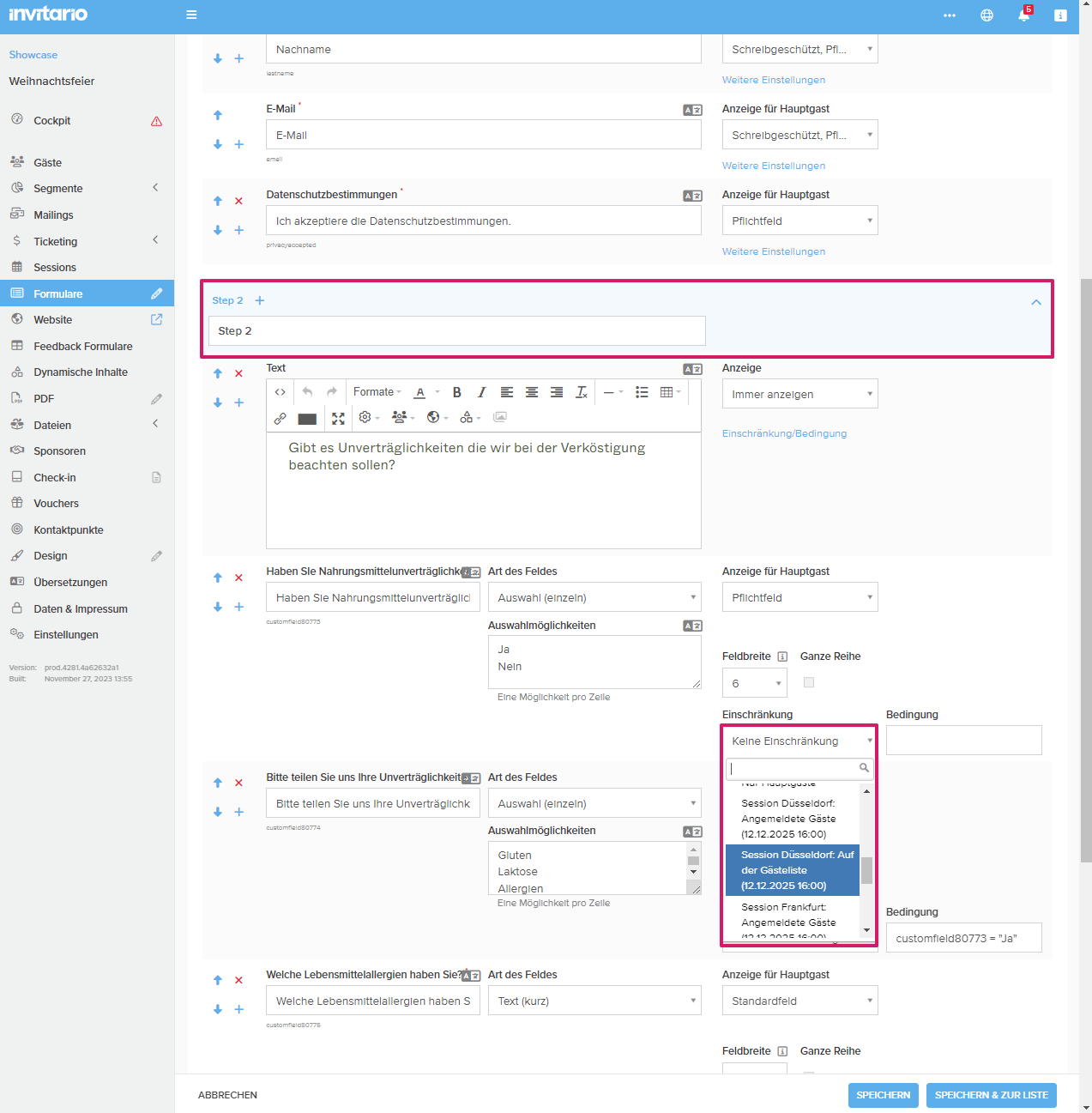Open Formate dropdown in editor toolbar
Screen dimensions: 1092x1113
tap(377, 392)
